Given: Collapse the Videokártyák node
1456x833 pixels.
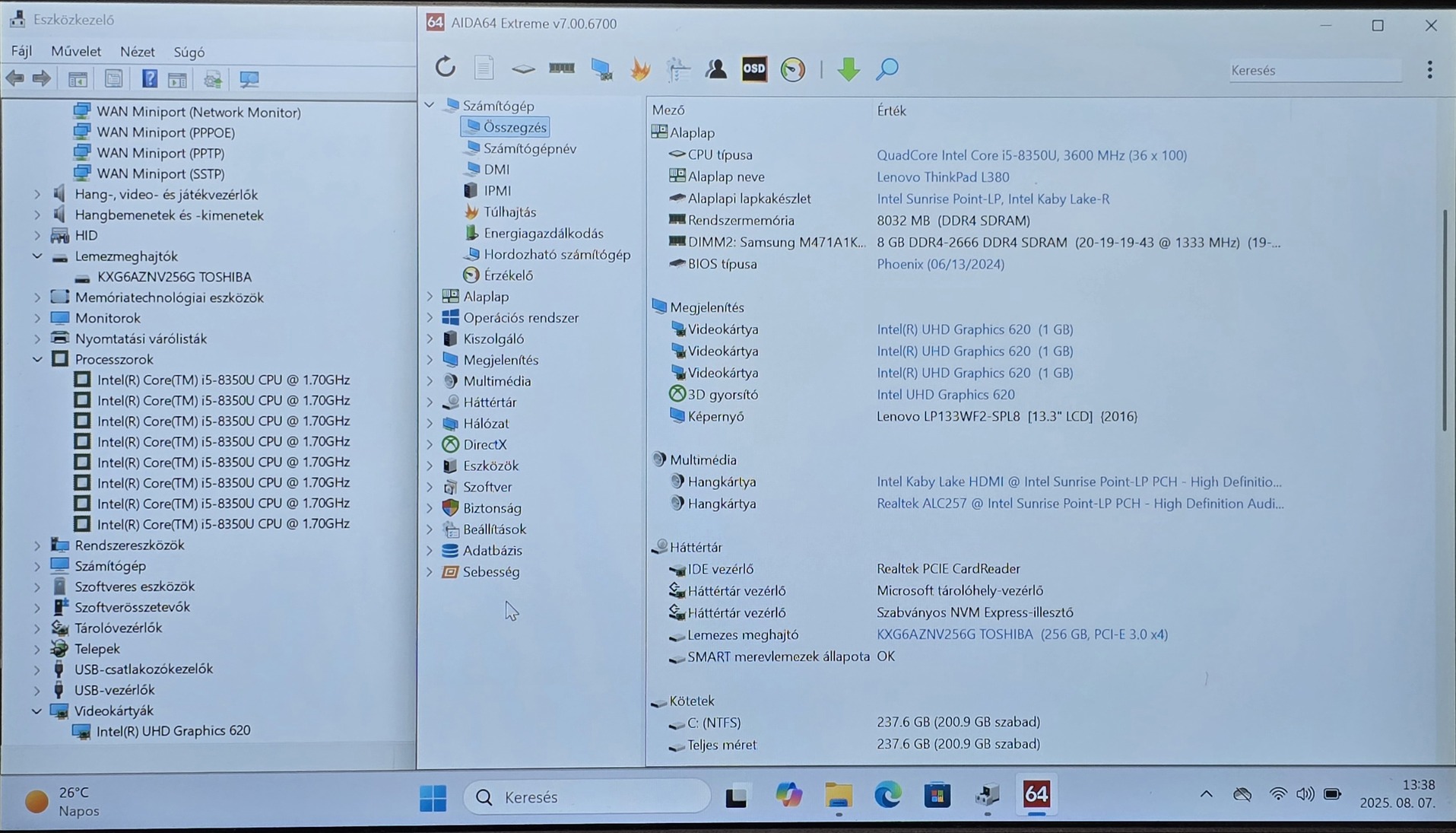Looking at the screenshot, I should (x=36, y=711).
